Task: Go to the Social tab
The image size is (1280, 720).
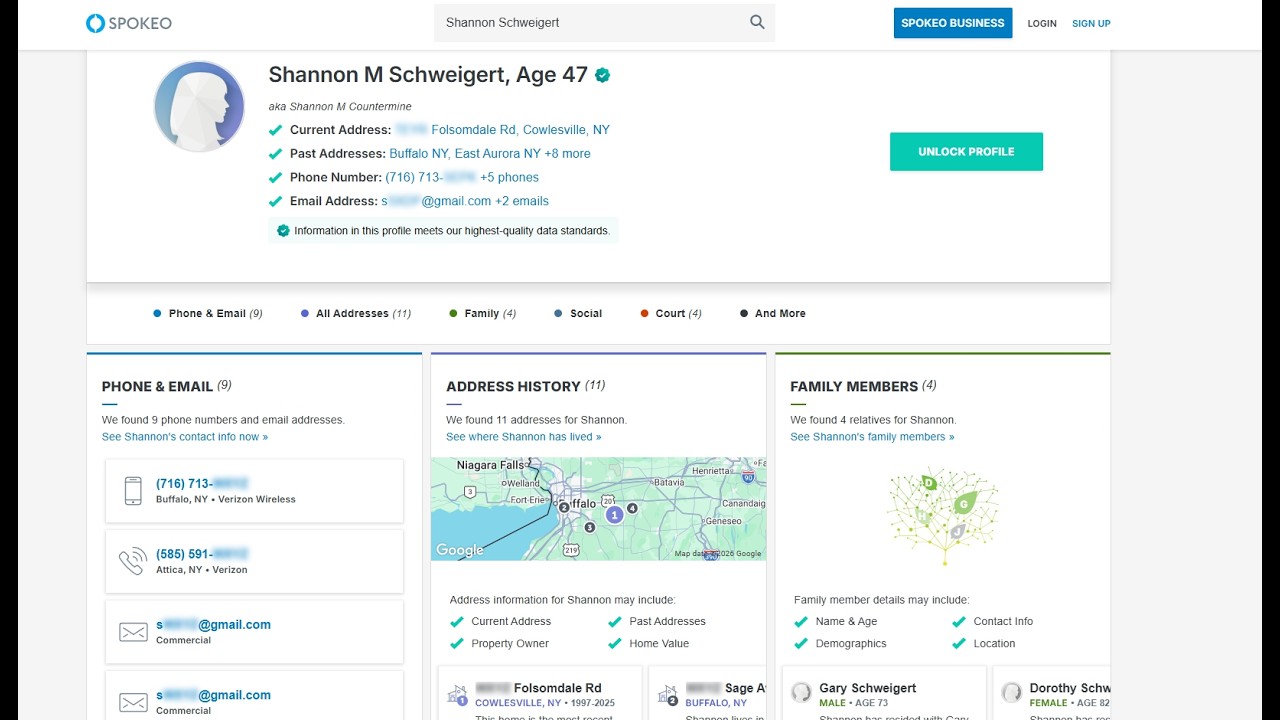Action: (578, 314)
